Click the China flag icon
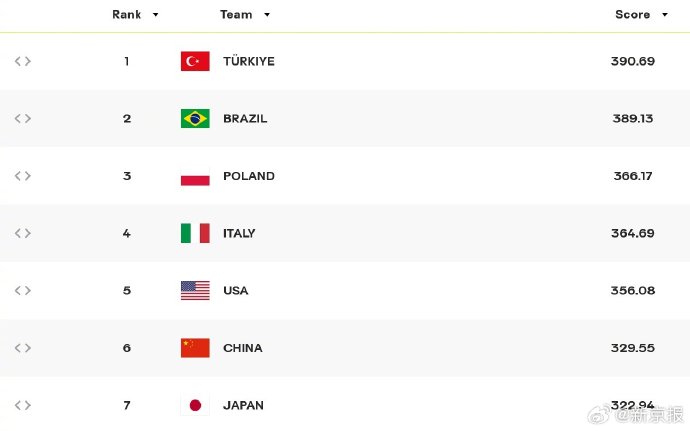This screenshot has width=690, height=431. pyautogui.click(x=195, y=348)
